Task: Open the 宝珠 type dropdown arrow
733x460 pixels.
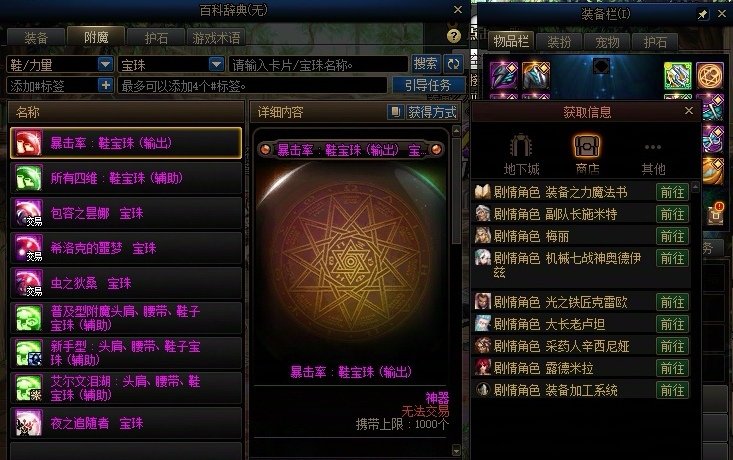Action: coord(216,64)
